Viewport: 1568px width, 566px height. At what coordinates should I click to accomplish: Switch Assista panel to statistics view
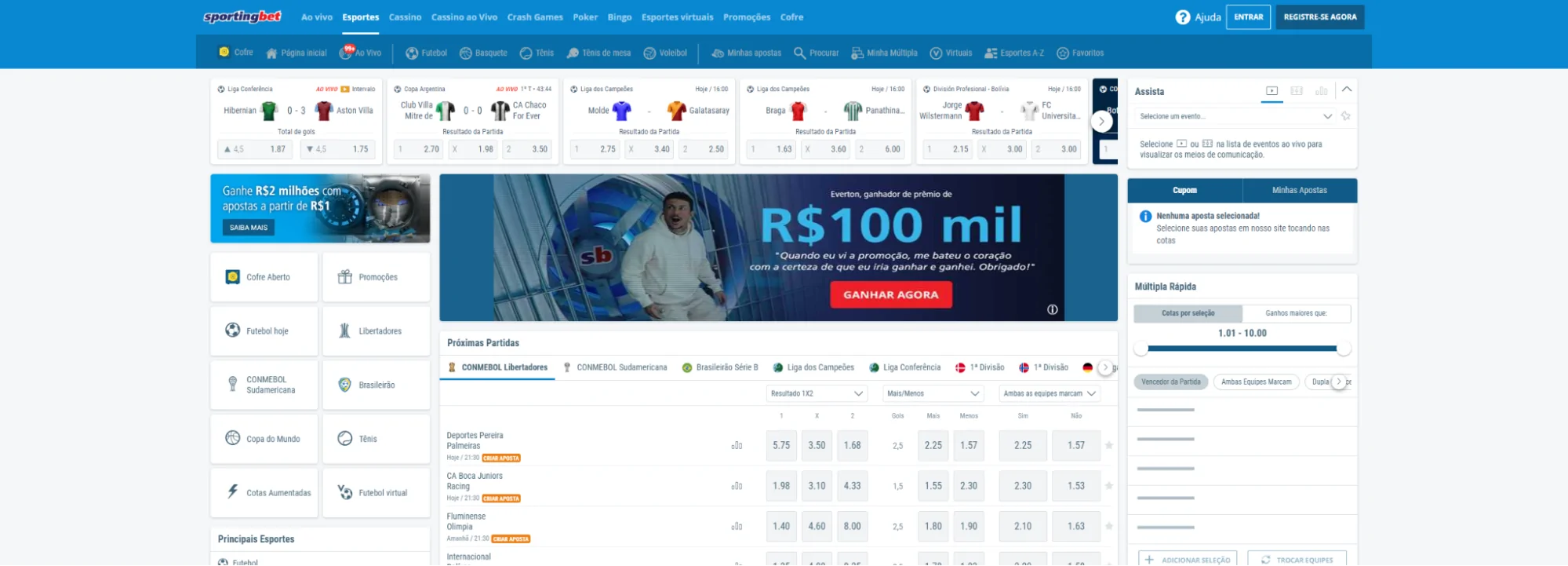1321,91
